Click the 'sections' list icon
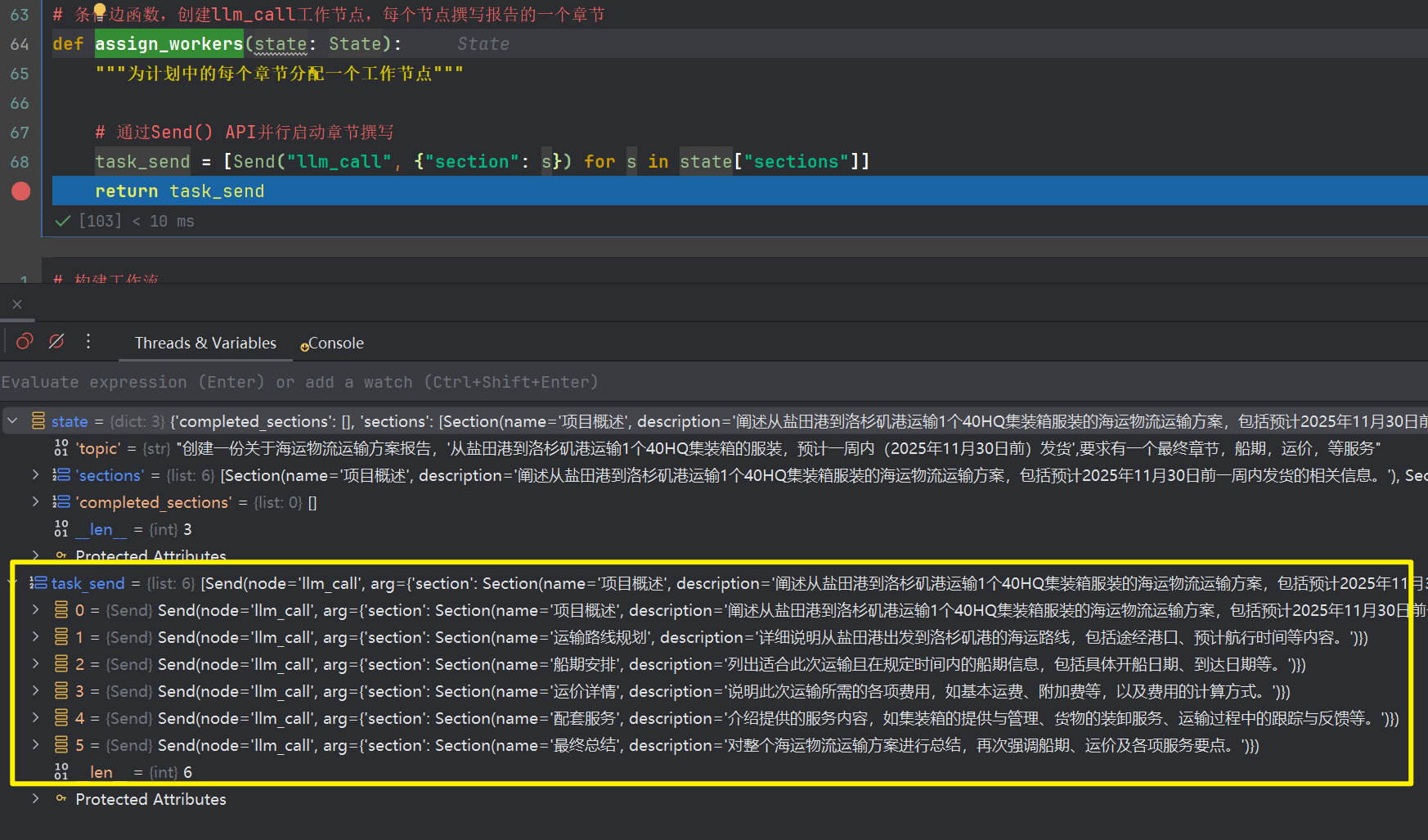 click(x=61, y=475)
